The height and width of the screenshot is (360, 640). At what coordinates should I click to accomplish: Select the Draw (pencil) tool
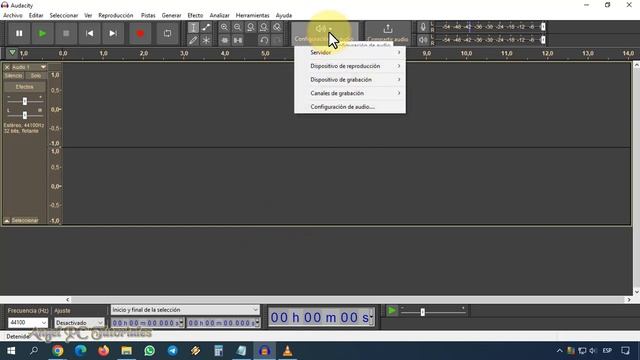[193, 40]
